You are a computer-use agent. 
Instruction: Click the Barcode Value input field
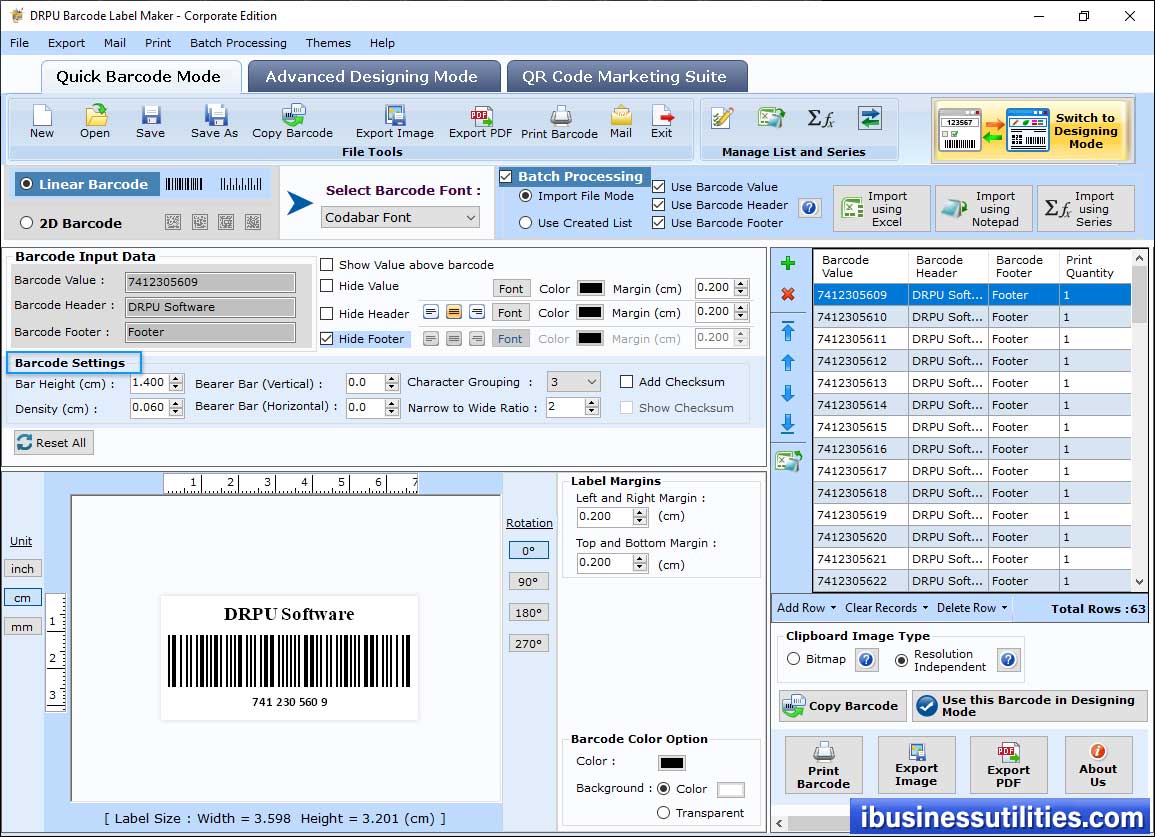pyautogui.click(x=210, y=281)
